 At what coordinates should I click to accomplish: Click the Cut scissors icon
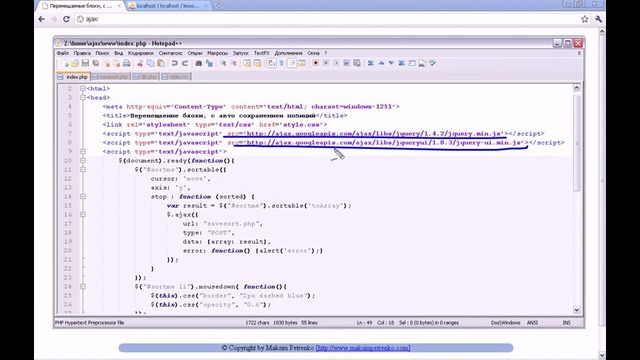140,63
